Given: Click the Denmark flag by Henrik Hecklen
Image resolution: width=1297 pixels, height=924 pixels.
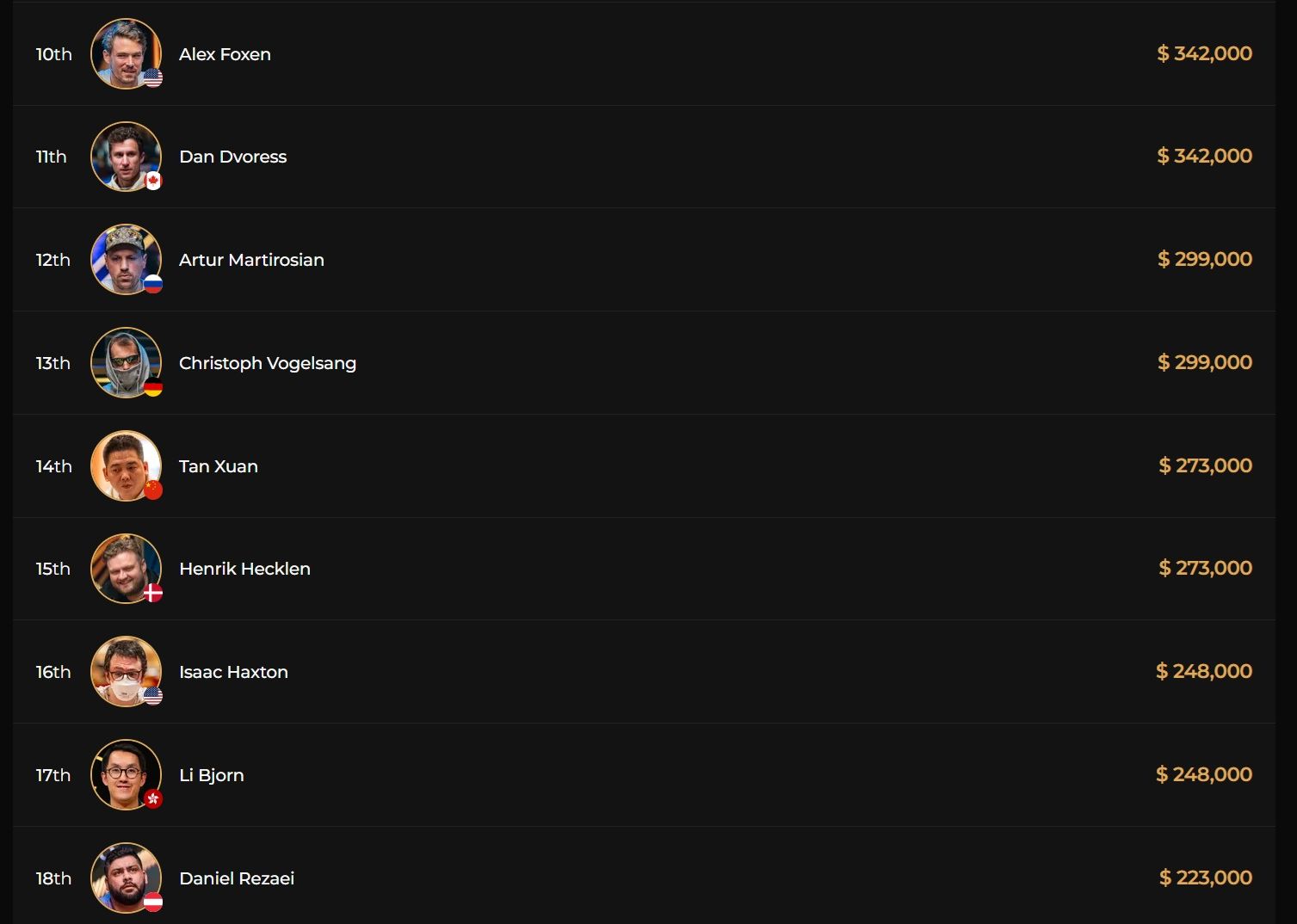Looking at the screenshot, I should (153, 593).
